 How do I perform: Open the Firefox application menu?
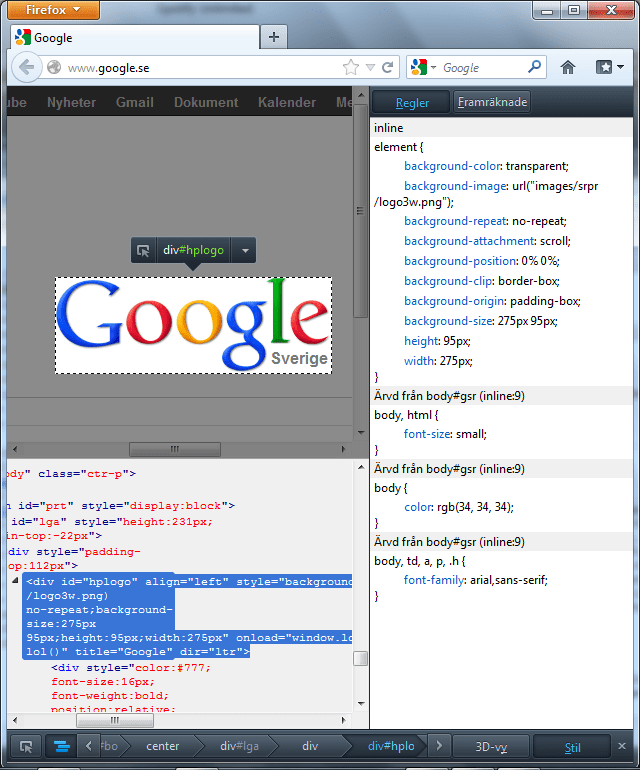coord(53,9)
